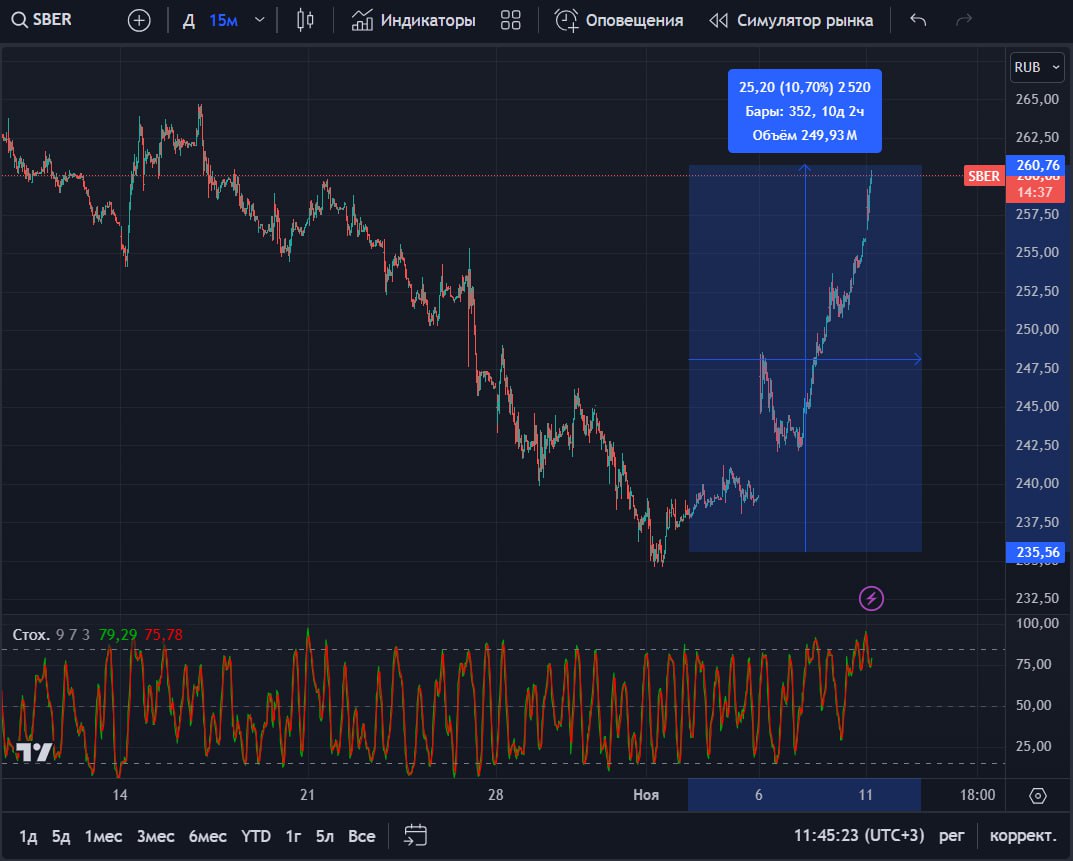Select the YTD date range
The width and height of the screenshot is (1073, 861).
pos(256,836)
